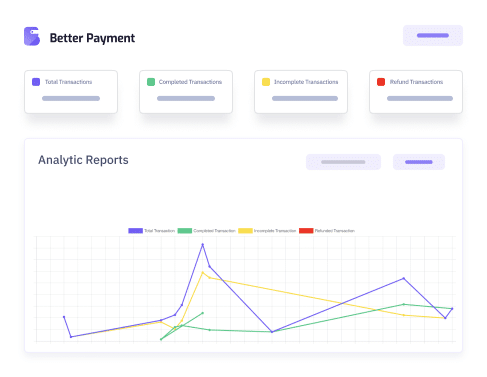Click the purple-bar button in Analytic Reports
The height and width of the screenshot is (377, 487).
tap(419, 162)
